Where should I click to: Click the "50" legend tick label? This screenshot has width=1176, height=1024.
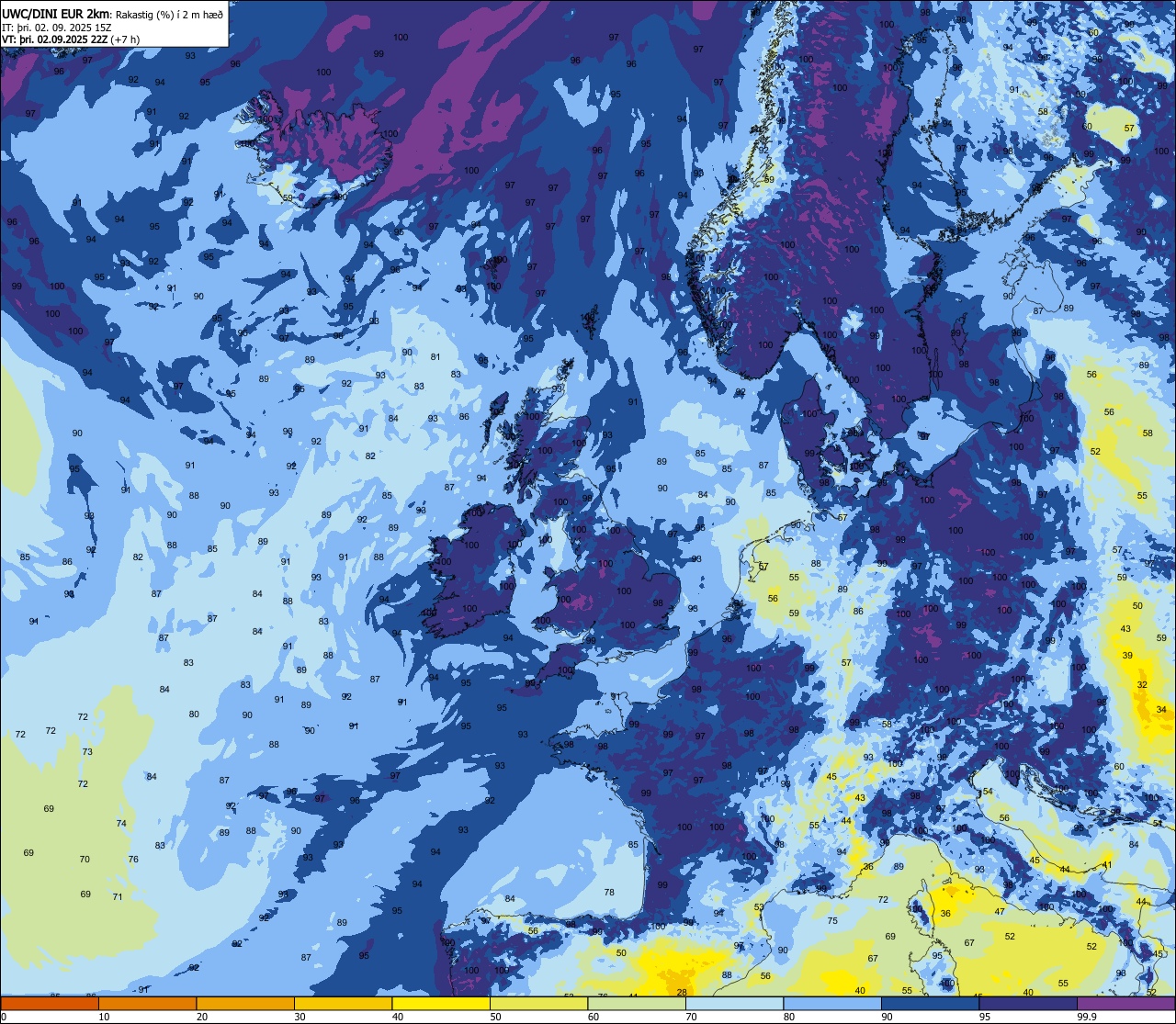click(x=495, y=1017)
